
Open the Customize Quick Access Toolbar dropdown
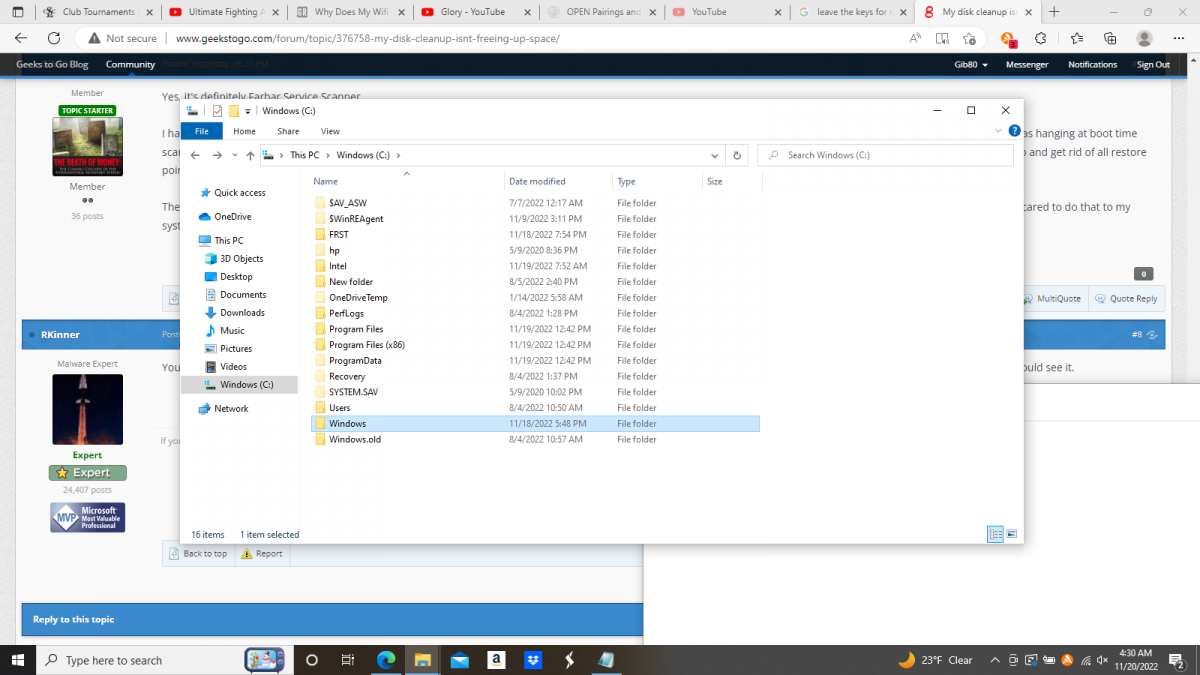pyautogui.click(x=247, y=111)
